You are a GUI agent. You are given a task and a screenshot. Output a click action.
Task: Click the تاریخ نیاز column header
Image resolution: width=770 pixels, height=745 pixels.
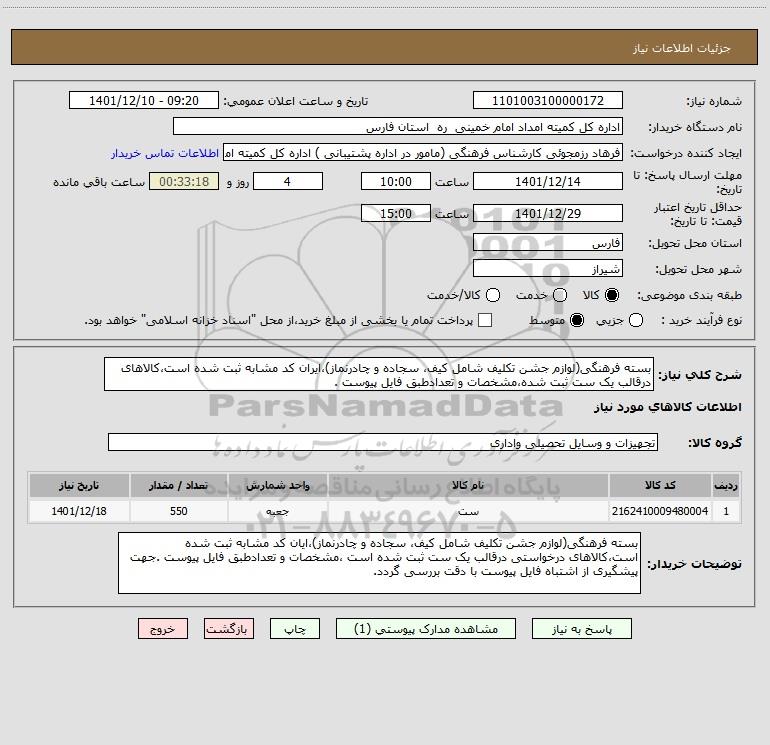point(79,485)
